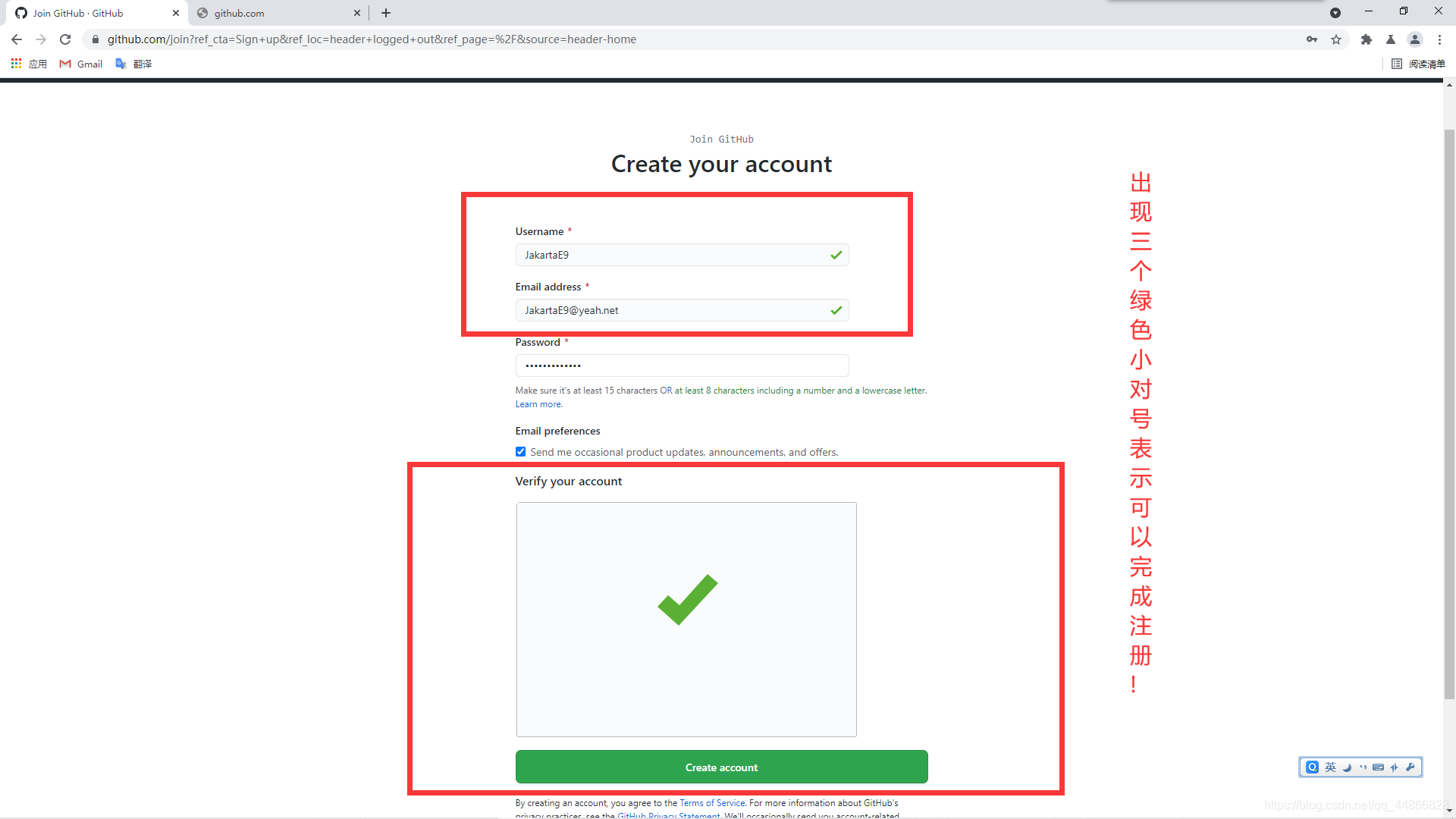Open the tab search dropdown arrow

(x=1335, y=13)
